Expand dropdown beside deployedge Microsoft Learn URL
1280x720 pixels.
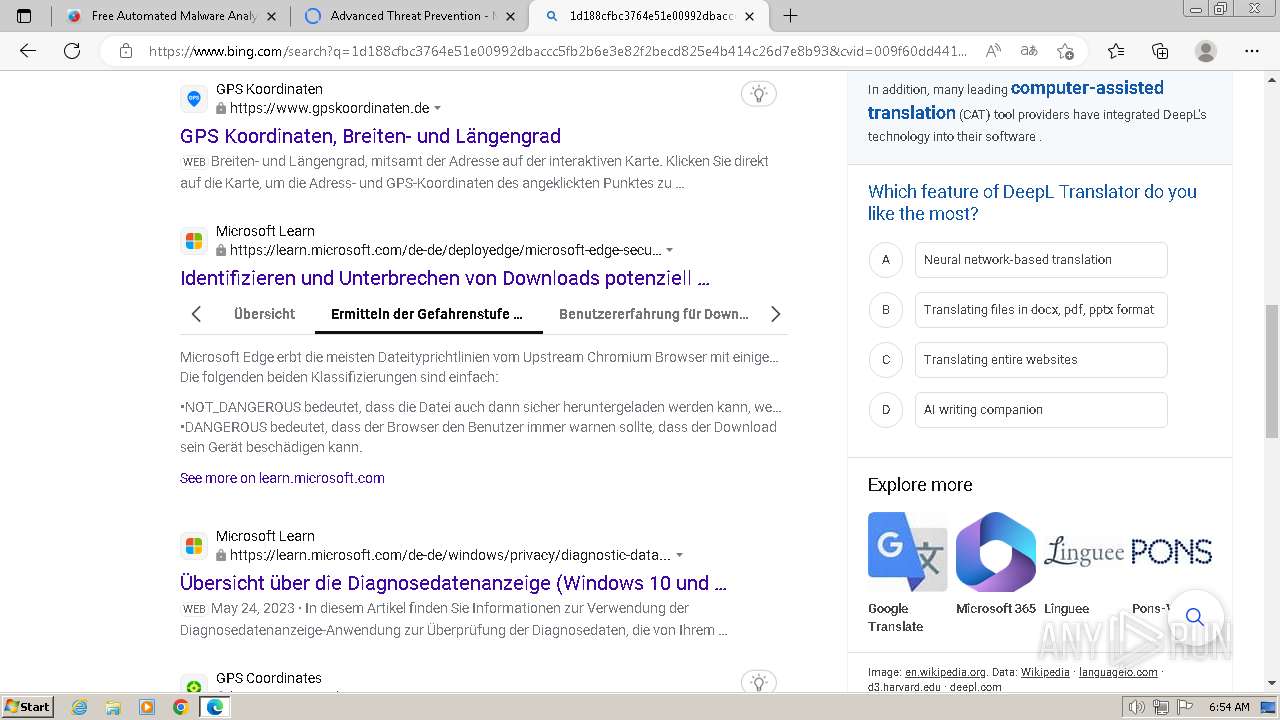coord(669,250)
